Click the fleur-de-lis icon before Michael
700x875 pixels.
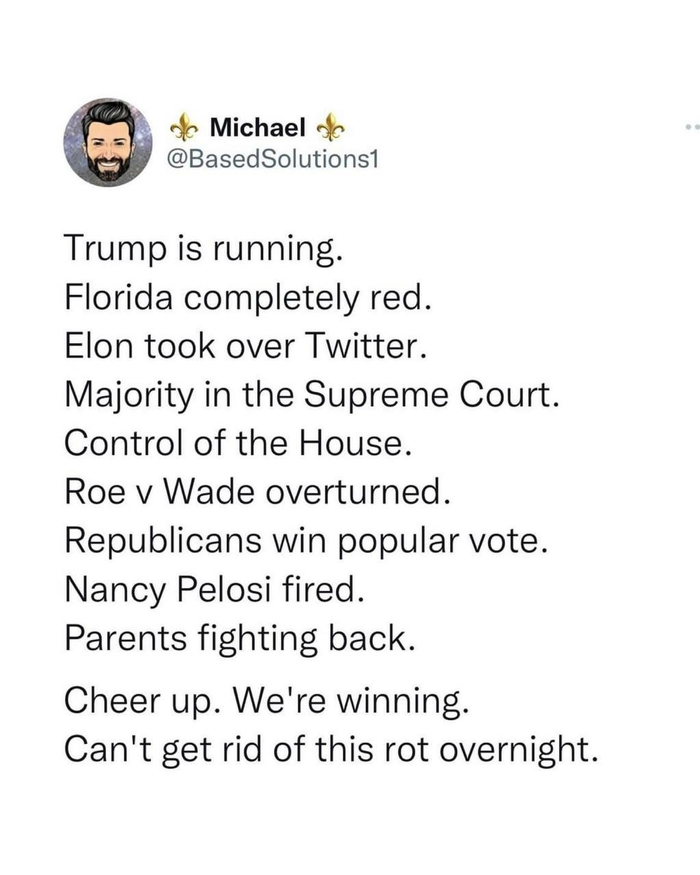[183, 128]
